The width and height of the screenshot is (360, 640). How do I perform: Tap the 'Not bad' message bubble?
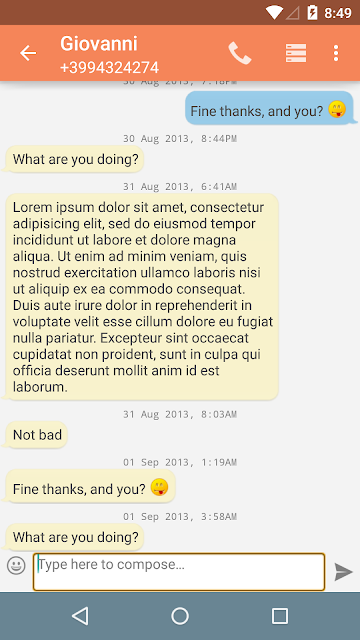pos(36,435)
